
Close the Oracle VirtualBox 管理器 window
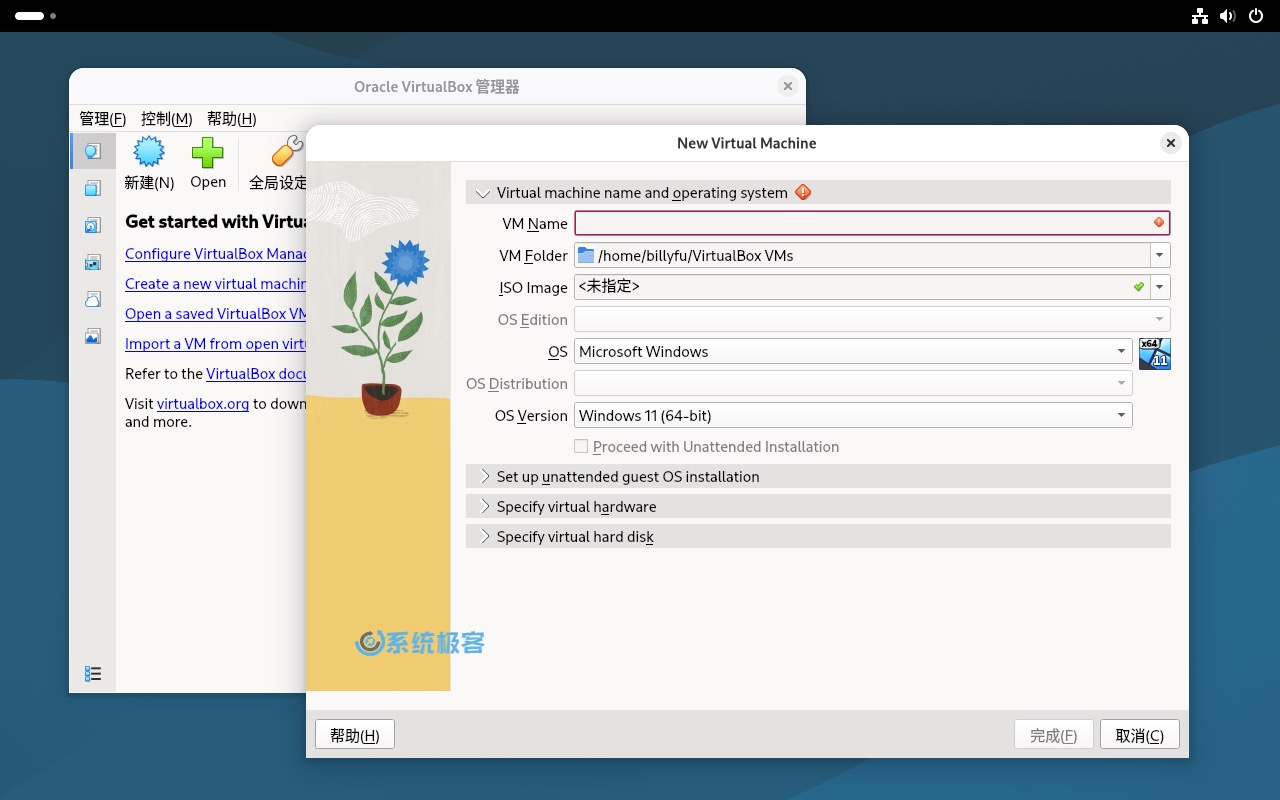(788, 86)
